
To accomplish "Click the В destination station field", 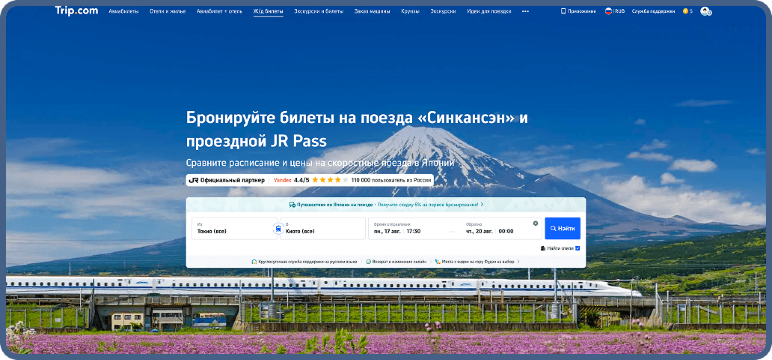I will (x=322, y=228).
